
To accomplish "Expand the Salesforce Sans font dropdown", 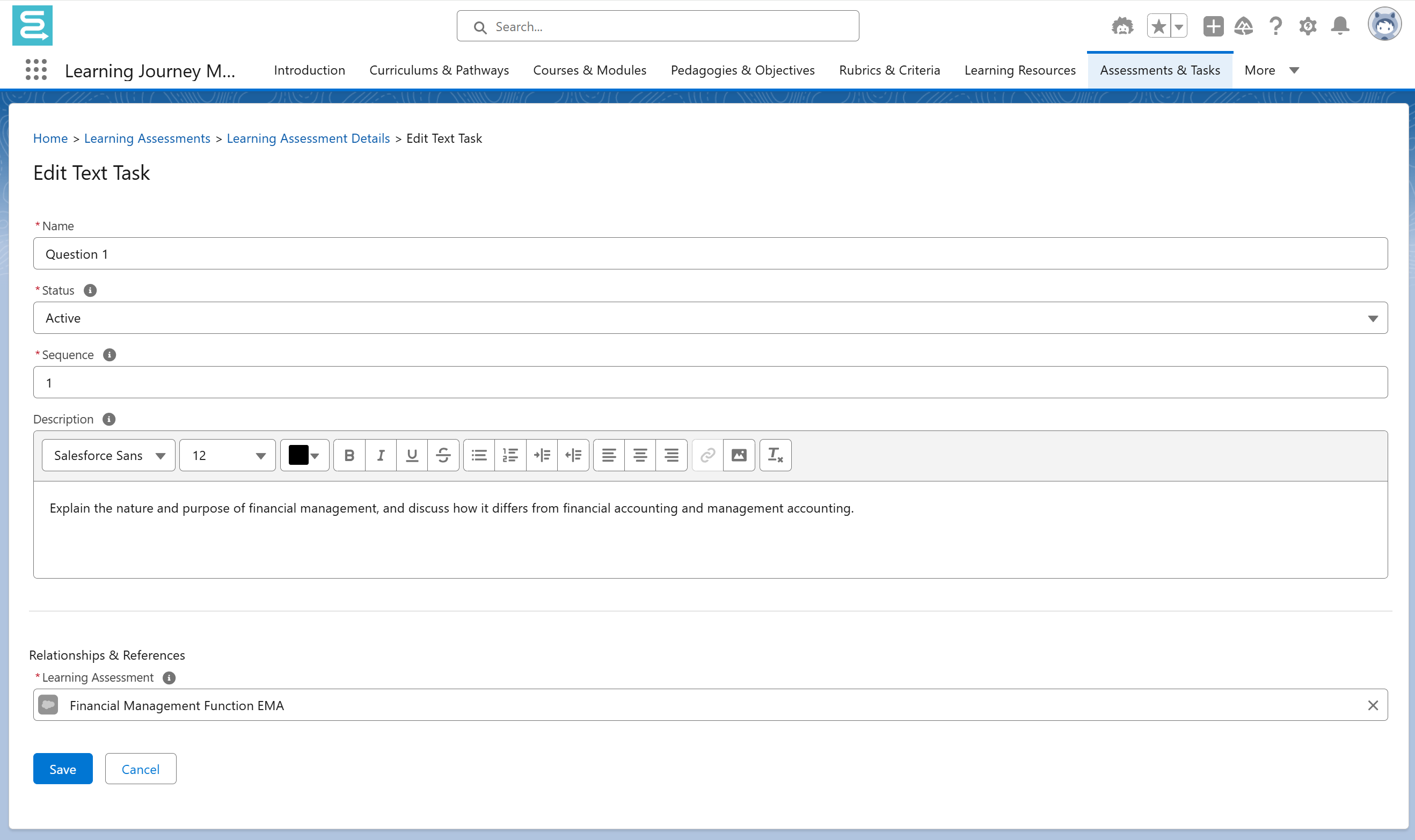I will point(108,455).
